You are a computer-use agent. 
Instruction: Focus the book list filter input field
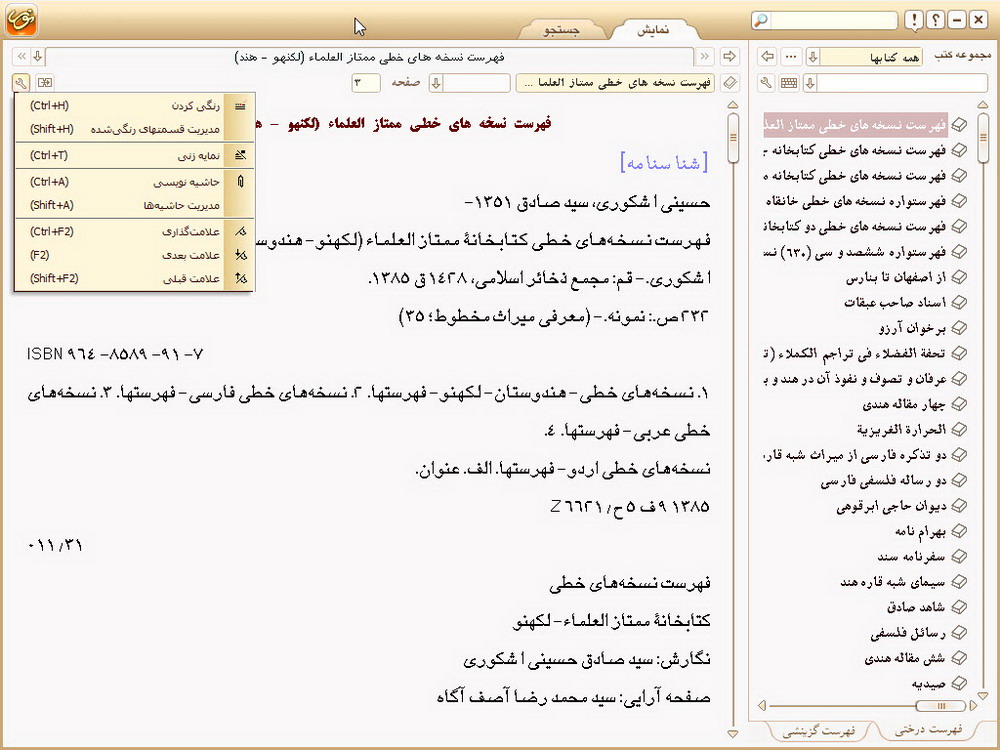pyautogui.click(x=902, y=83)
